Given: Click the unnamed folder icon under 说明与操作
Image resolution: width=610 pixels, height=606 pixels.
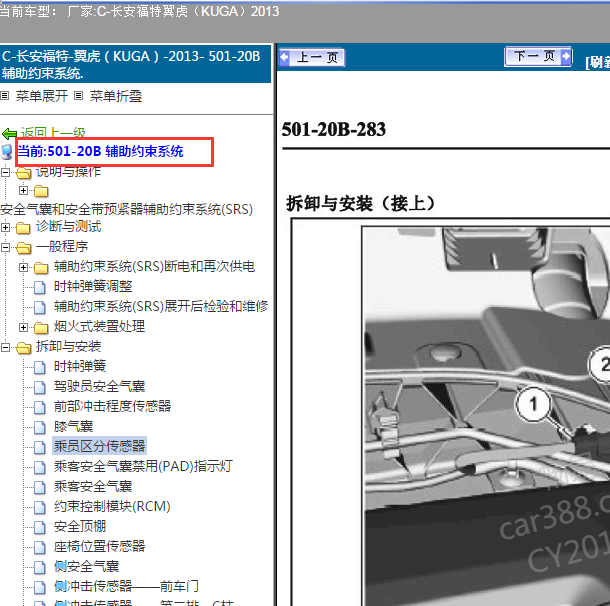Looking at the screenshot, I should point(41,191).
